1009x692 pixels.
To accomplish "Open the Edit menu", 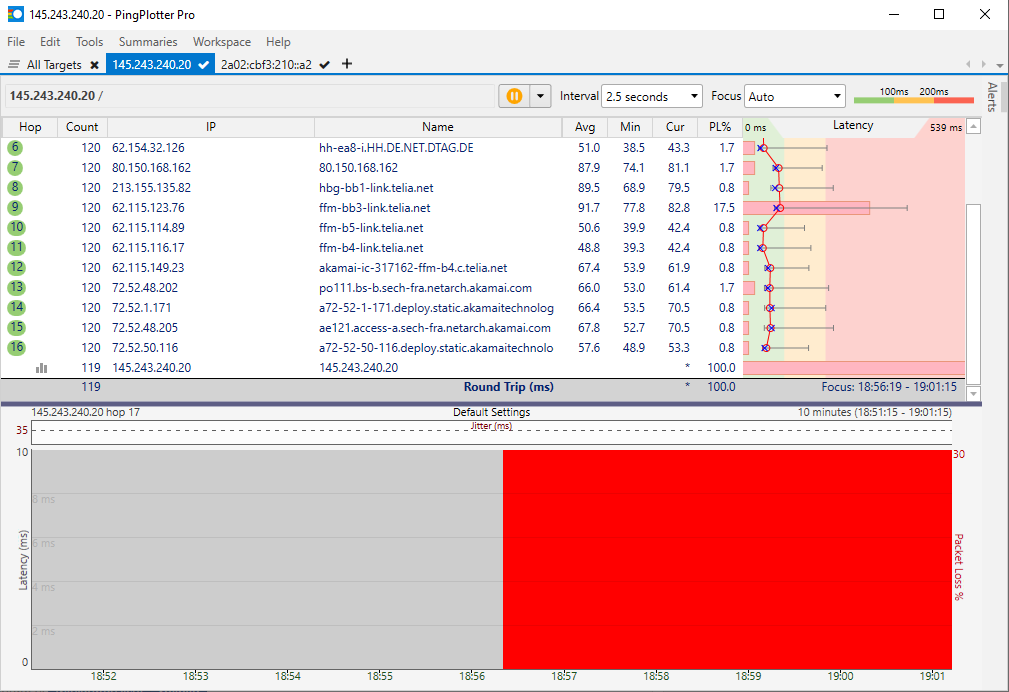I will [x=50, y=42].
